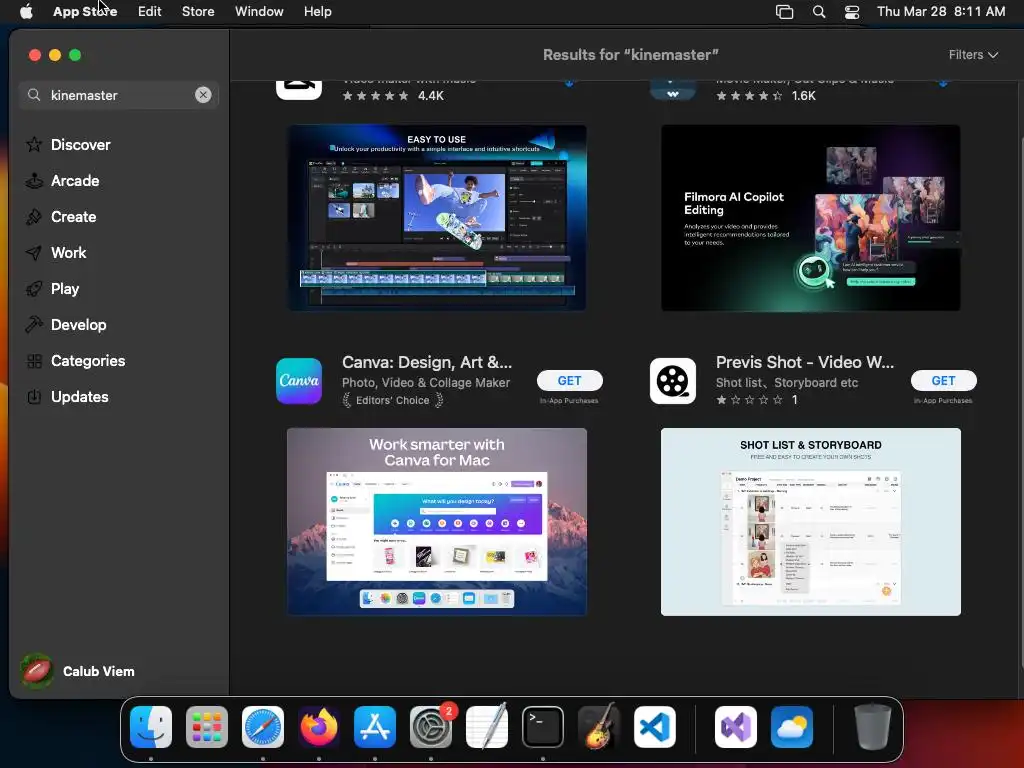Open Spotlight search in menu bar
The height and width of the screenshot is (768, 1024).
pos(818,11)
